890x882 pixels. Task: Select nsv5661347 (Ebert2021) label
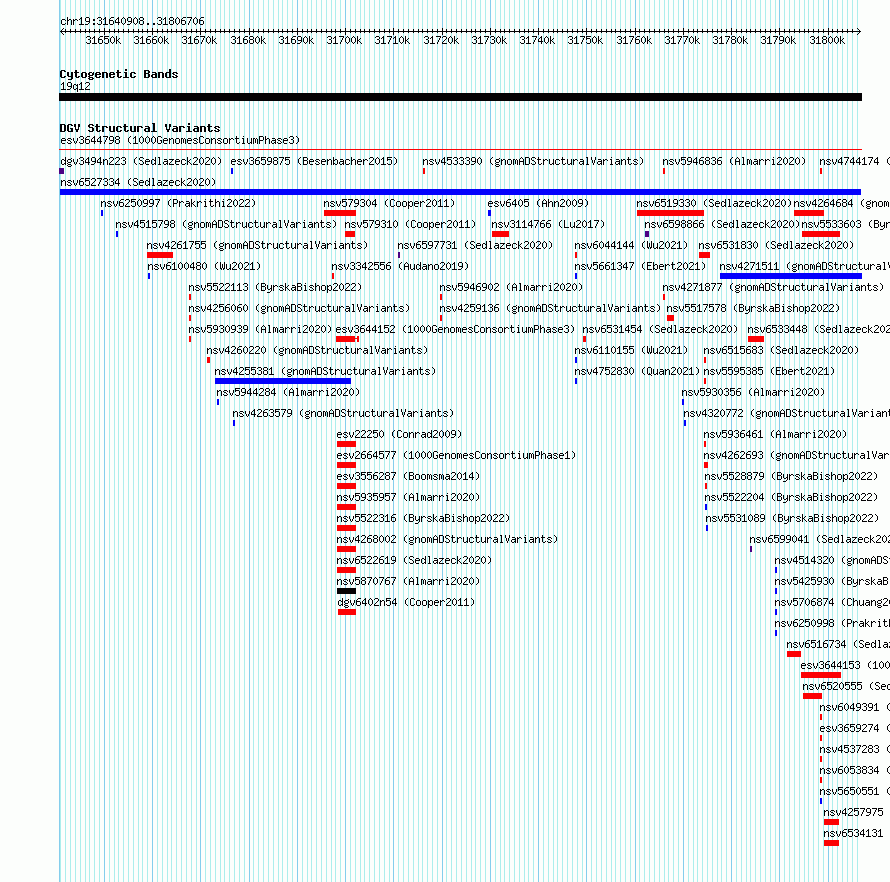click(x=640, y=266)
